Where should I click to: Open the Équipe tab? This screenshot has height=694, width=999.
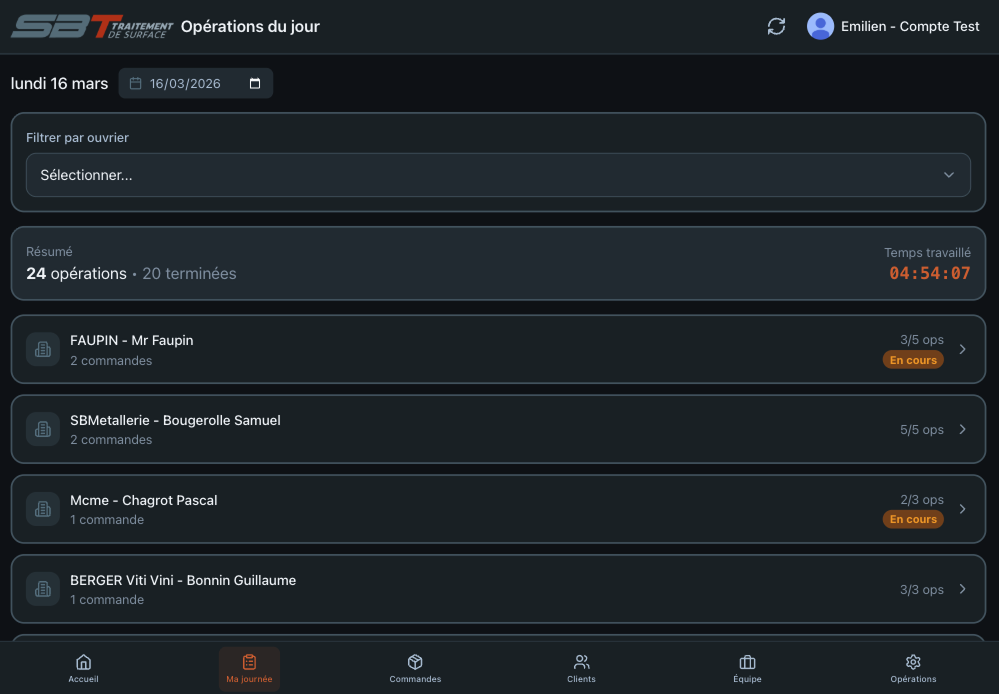(747, 668)
